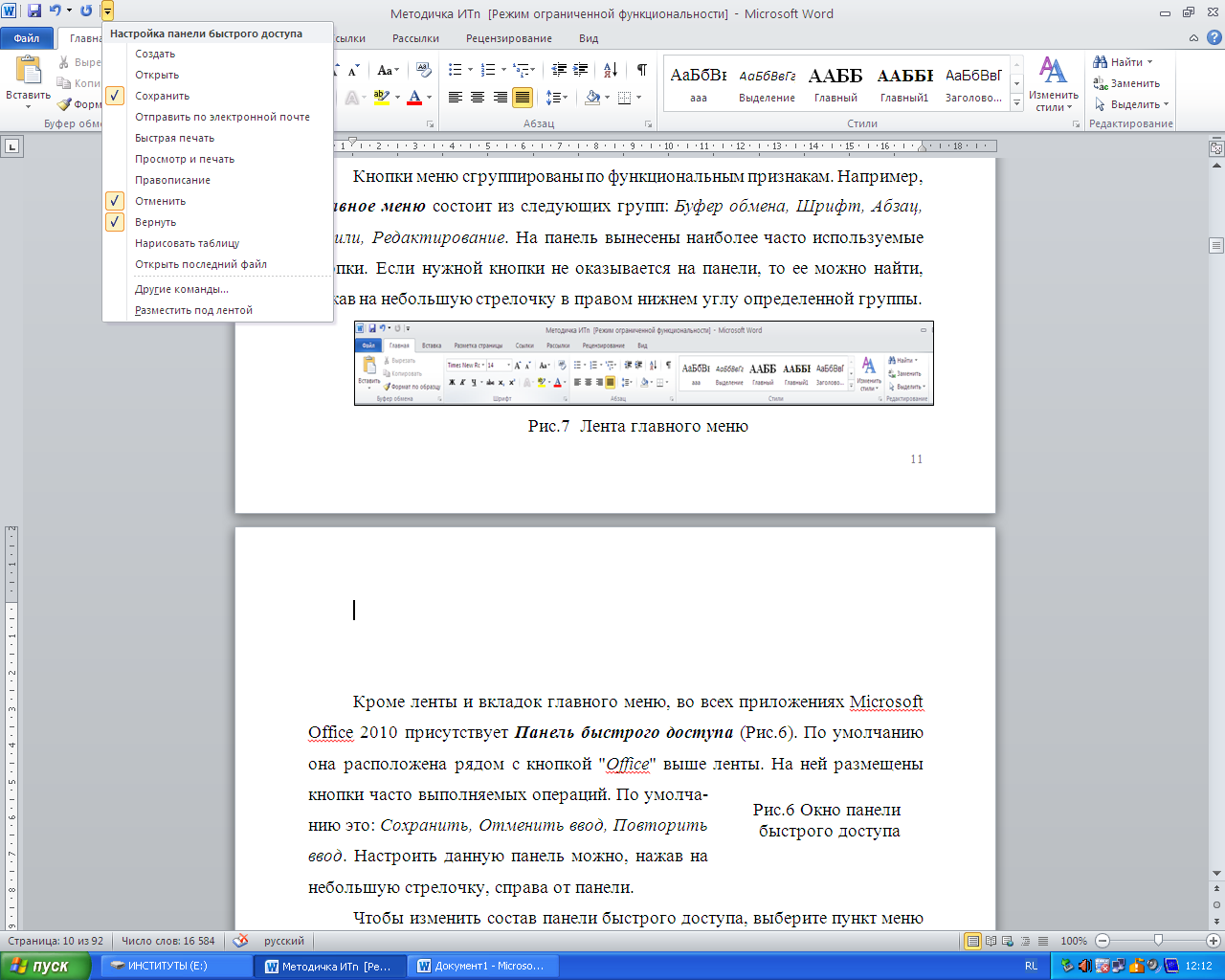Viewport: 1225px width, 980px height.
Task: Click the Clear Formatting eraser icon
Action: pyautogui.click(x=424, y=70)
